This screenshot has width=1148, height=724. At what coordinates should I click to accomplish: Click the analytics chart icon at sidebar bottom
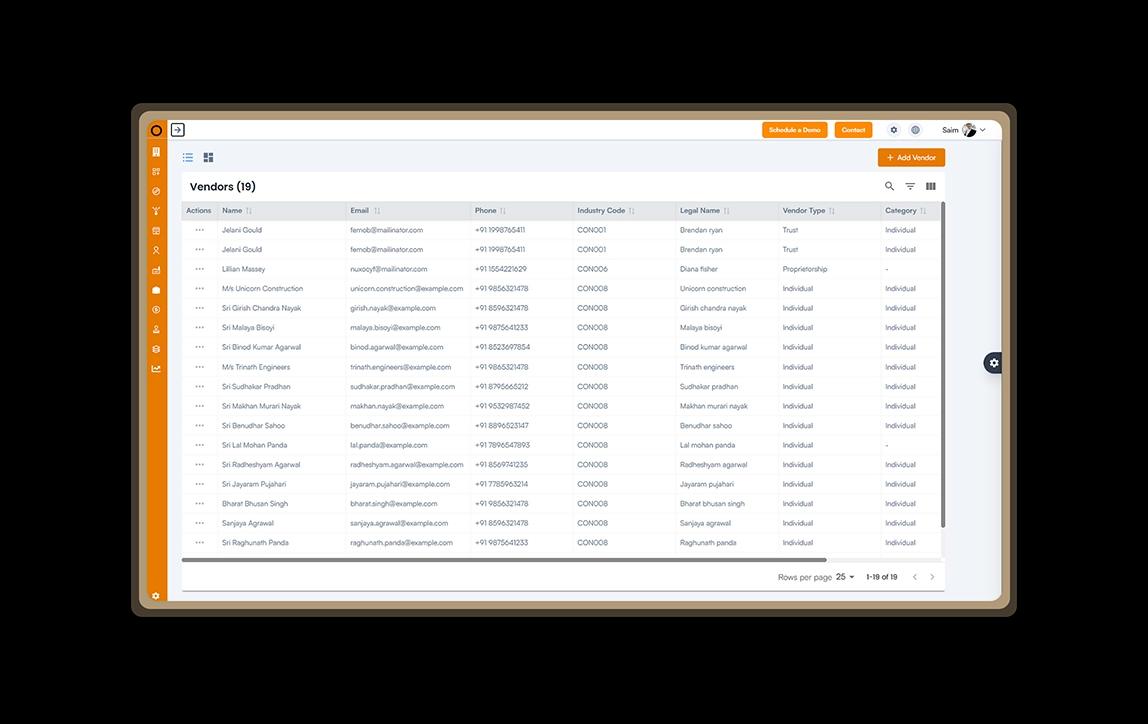pos(155,368)
